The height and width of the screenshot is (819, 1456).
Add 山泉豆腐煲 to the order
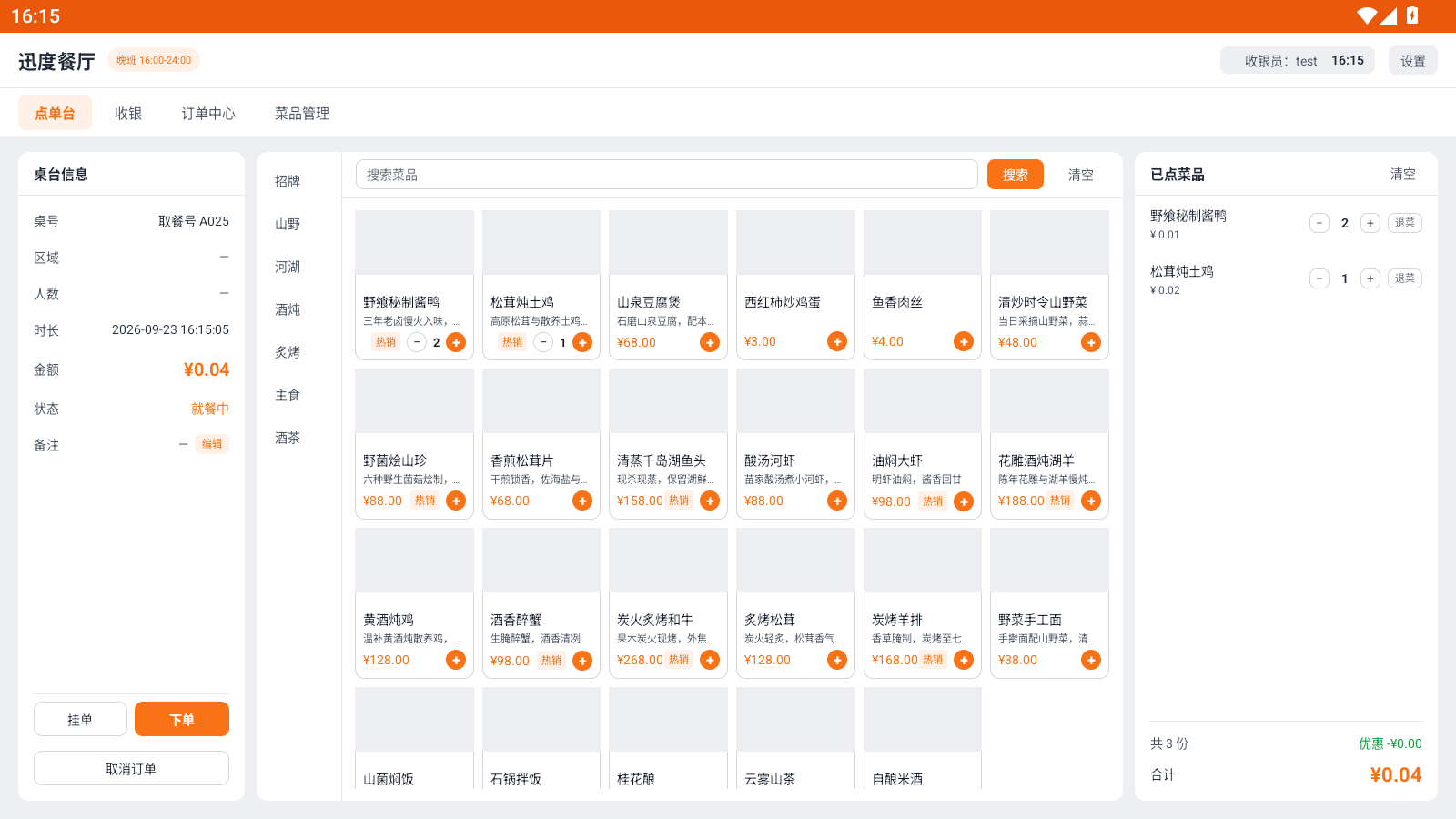[x=710, y=342]
